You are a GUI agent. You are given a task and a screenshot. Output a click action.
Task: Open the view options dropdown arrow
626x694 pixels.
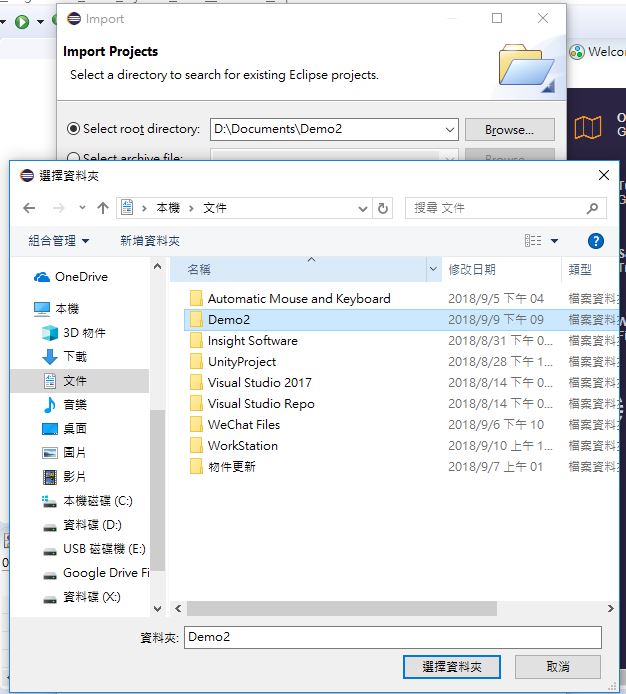(554, 241)
